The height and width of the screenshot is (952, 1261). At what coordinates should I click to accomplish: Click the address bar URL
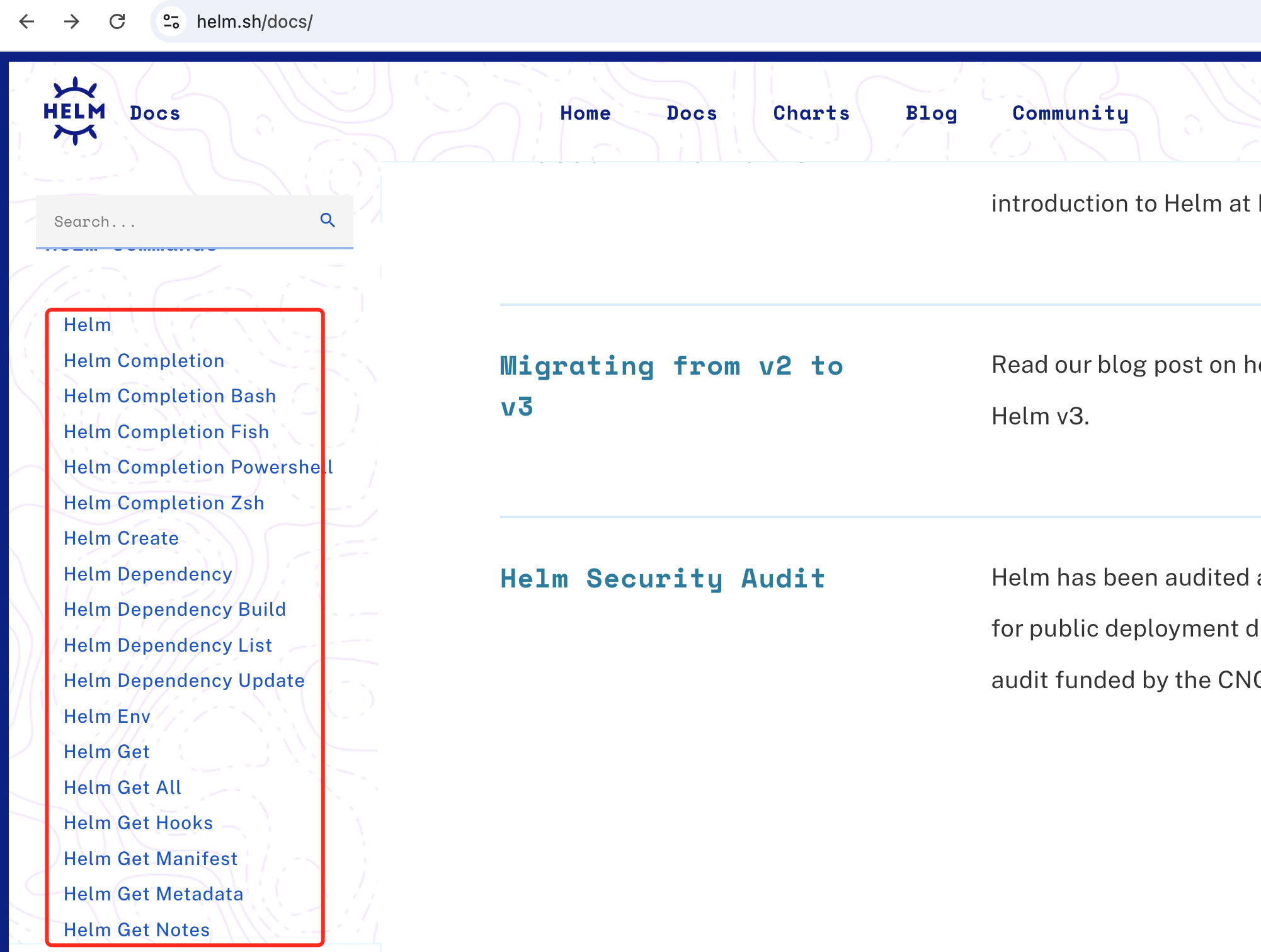click(254, 22)
